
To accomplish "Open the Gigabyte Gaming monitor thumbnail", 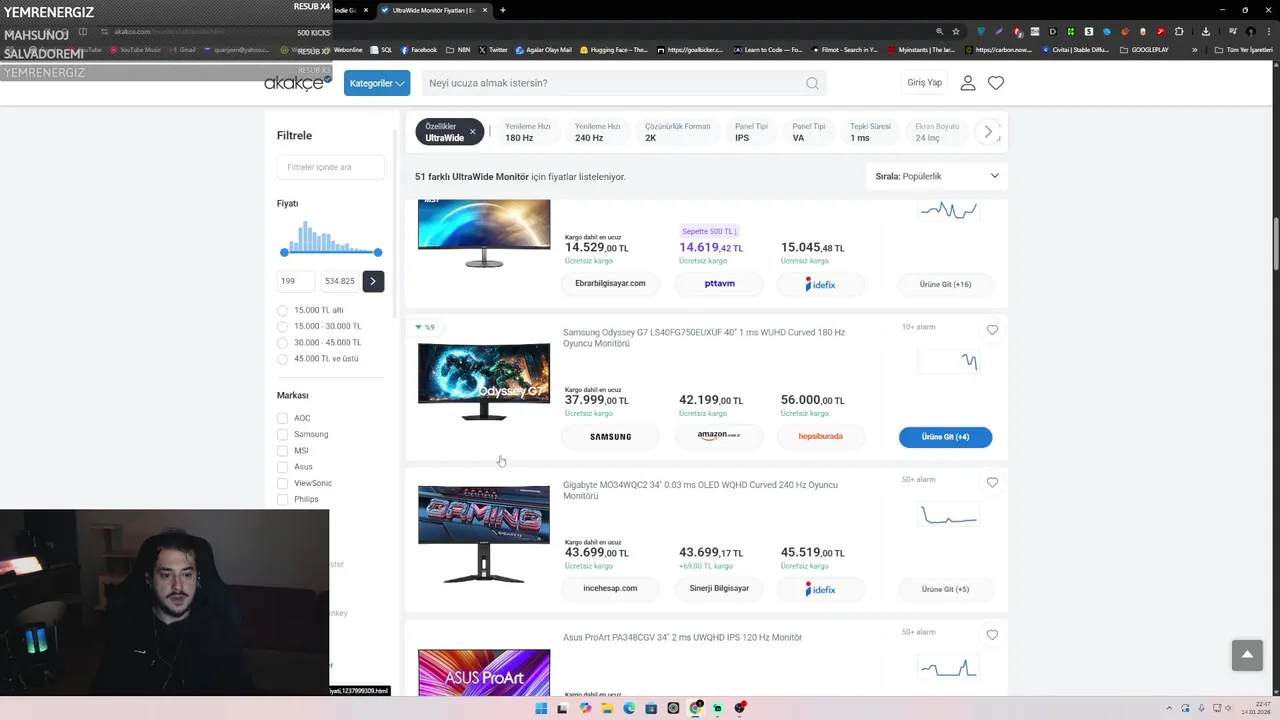I will (x=484, y=535).
